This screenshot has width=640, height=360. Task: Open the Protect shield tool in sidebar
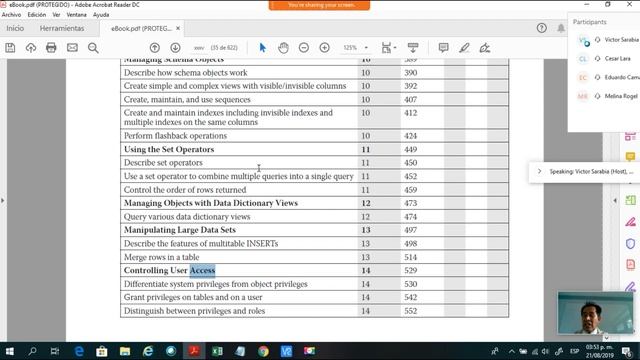click(x=630, y=244)
